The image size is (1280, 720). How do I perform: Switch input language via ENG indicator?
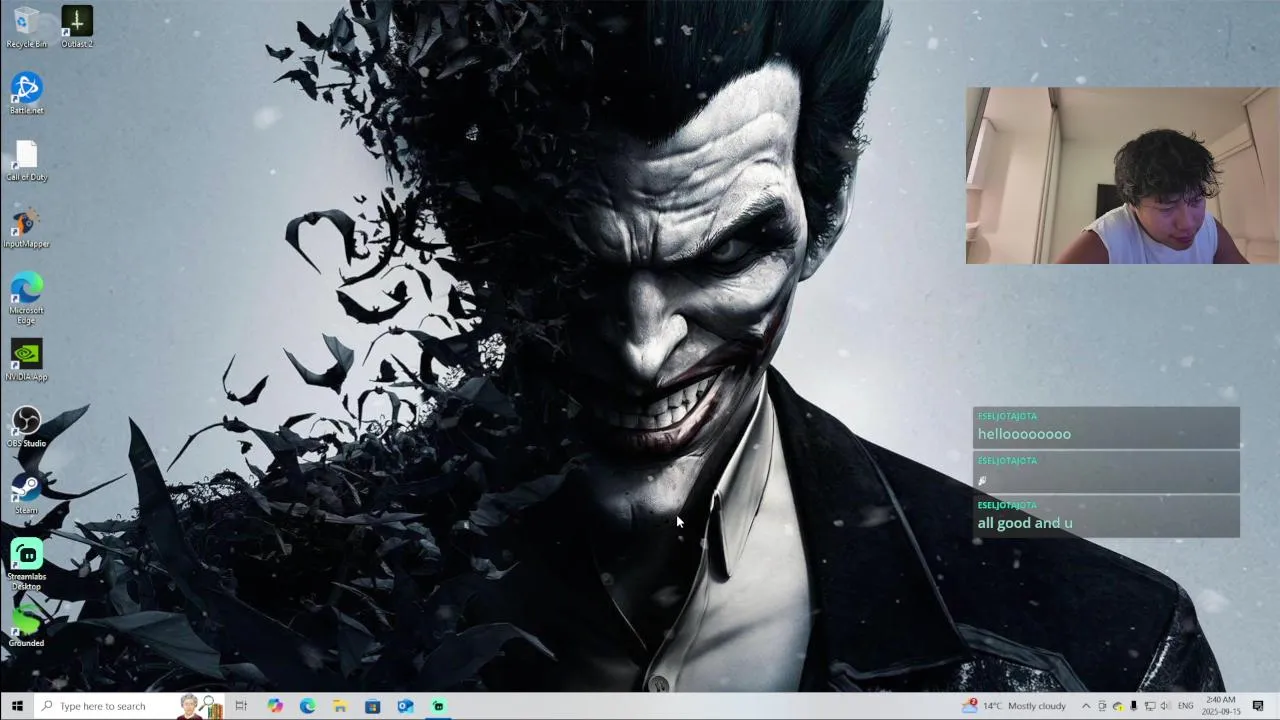(1185, 706)
